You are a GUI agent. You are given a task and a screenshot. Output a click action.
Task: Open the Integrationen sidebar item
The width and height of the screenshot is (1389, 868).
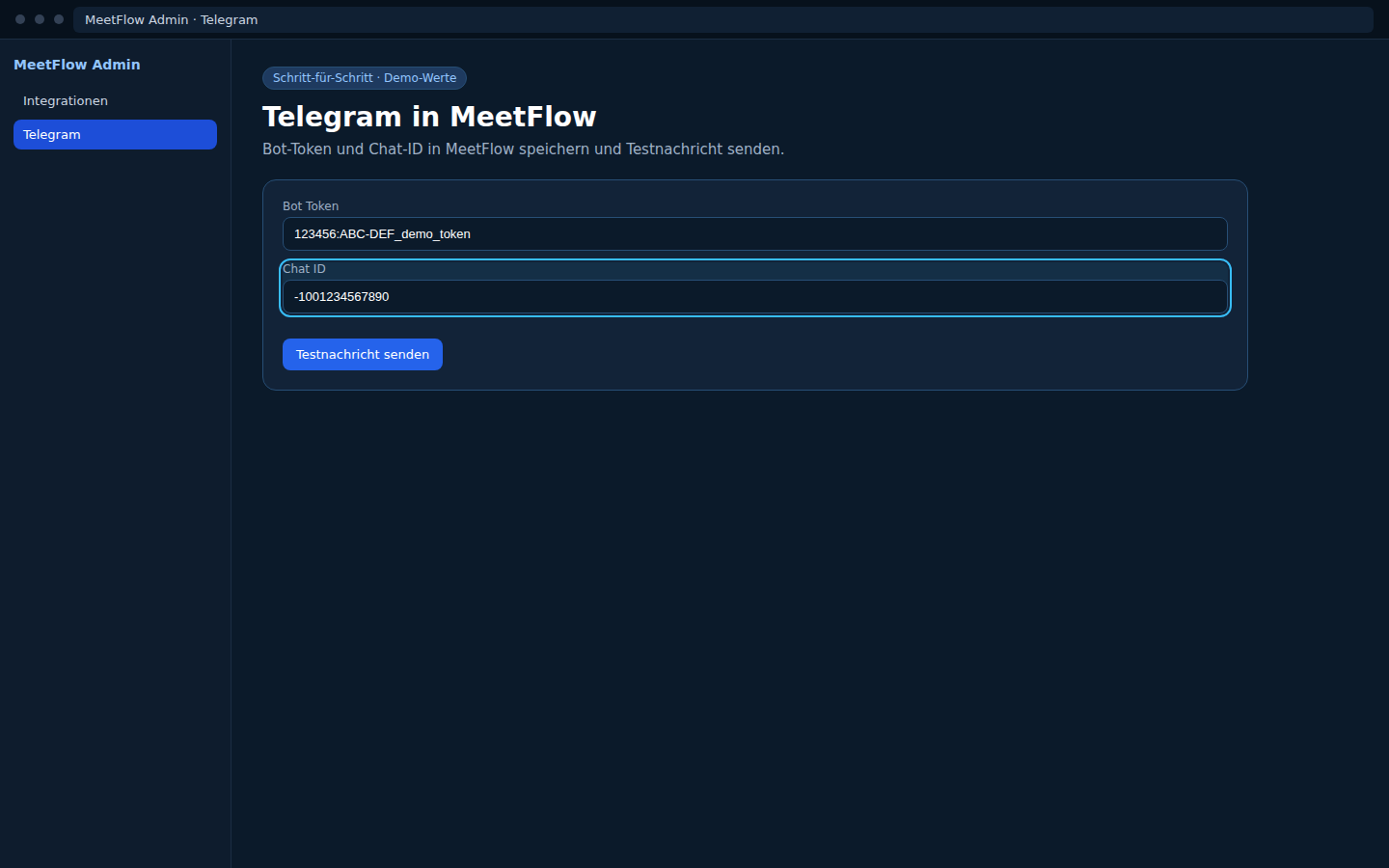pos(115,101)
